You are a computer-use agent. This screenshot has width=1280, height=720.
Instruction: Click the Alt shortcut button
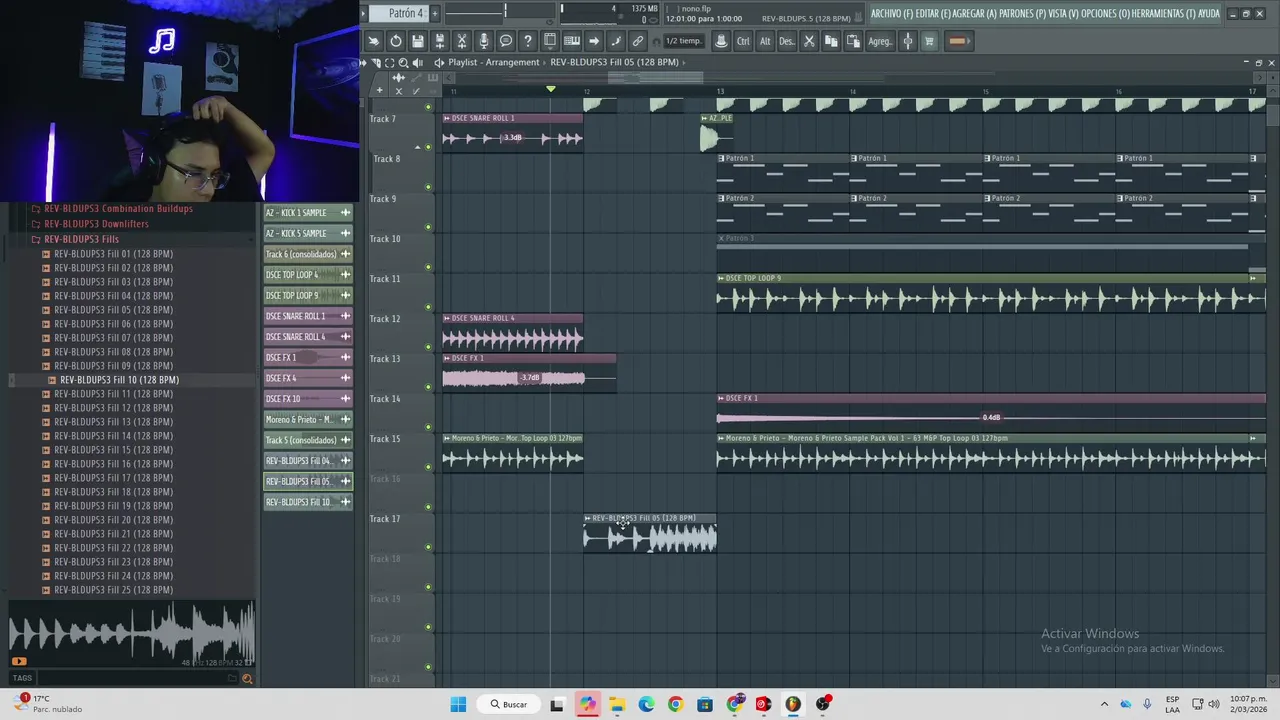pos(765,41)
